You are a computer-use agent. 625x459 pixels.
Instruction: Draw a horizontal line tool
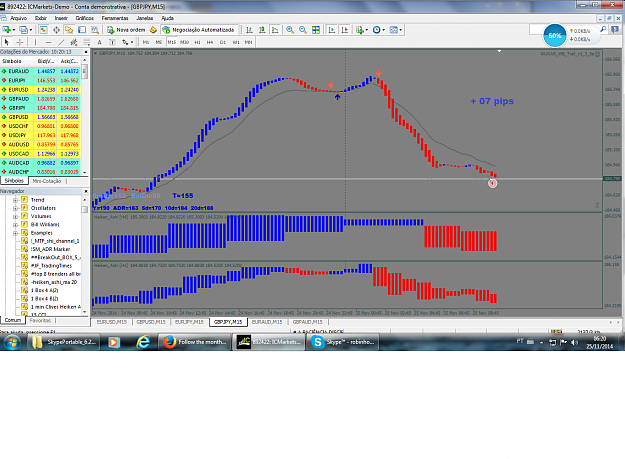tap(48, 42)
